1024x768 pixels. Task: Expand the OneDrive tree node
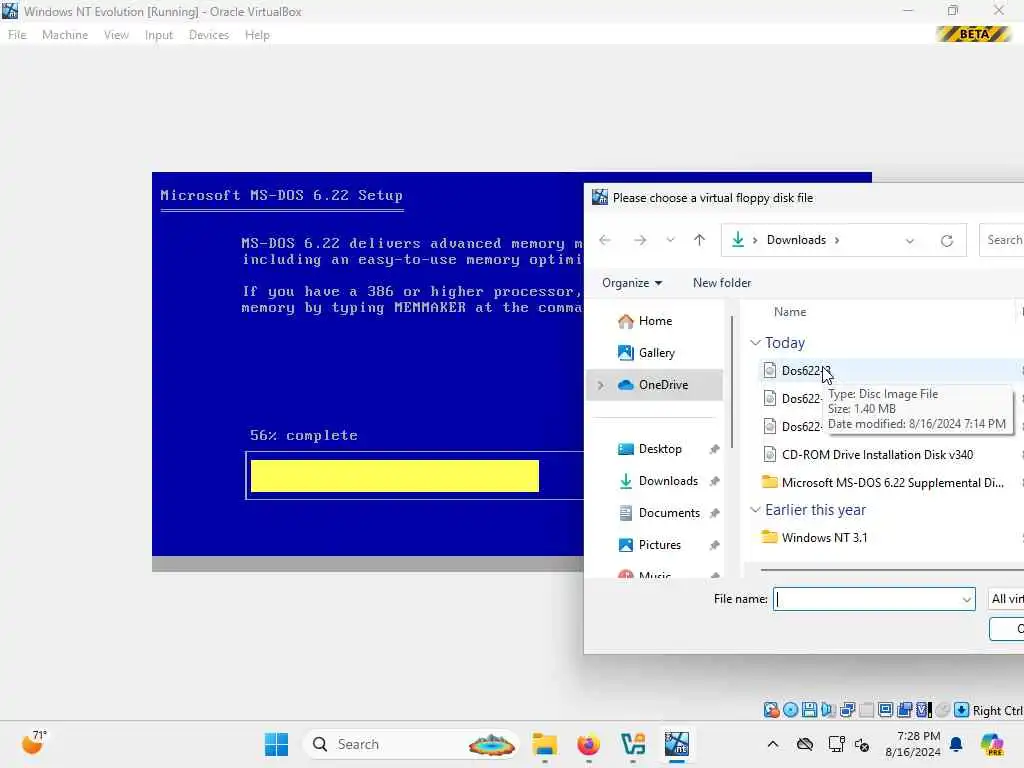601,385
